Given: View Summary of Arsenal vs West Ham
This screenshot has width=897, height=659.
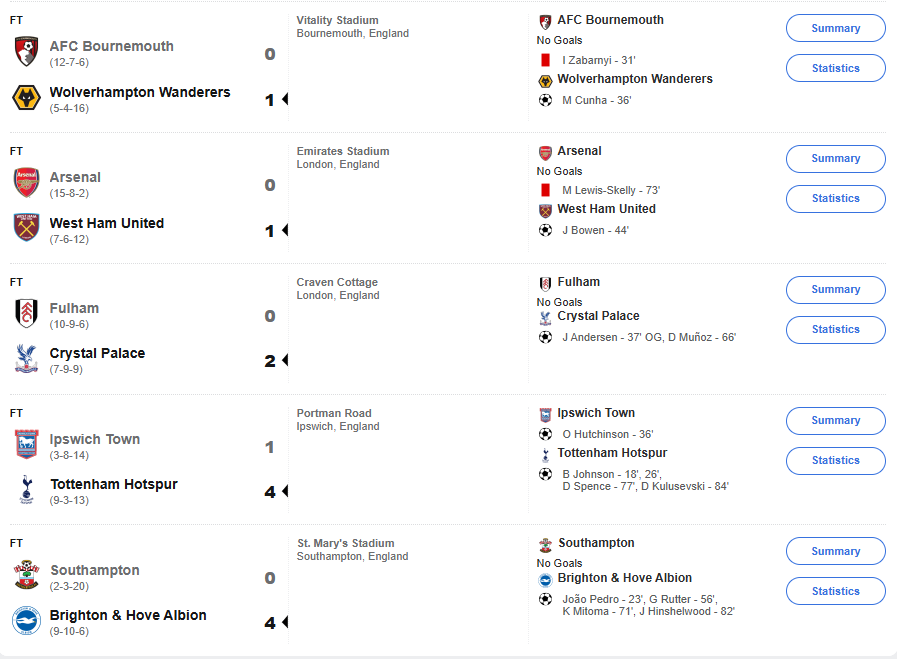Looking at the screenshot, I should click(835, 158).
